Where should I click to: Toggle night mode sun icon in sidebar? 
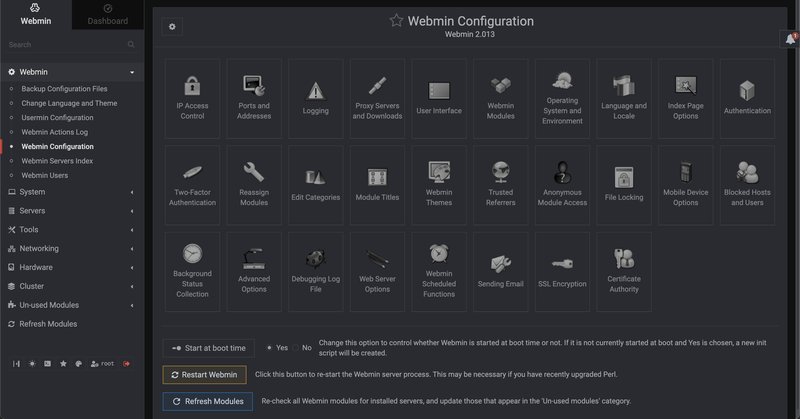click(32, 364)
